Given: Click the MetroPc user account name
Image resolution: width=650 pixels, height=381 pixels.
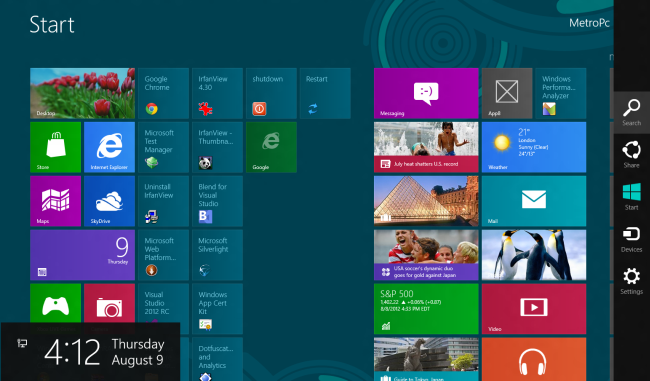Looking at the screenshot, I should [x=589, y=23].
